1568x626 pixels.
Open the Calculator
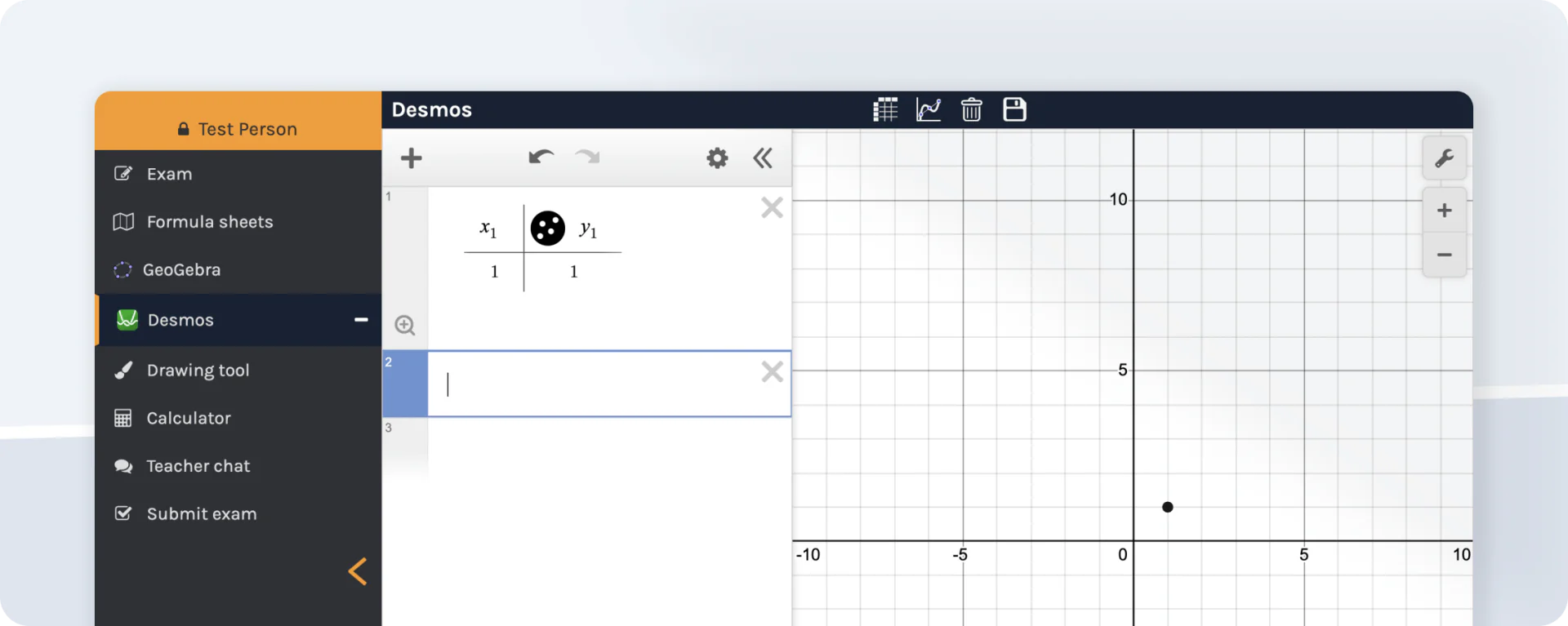tap(238, 418)
